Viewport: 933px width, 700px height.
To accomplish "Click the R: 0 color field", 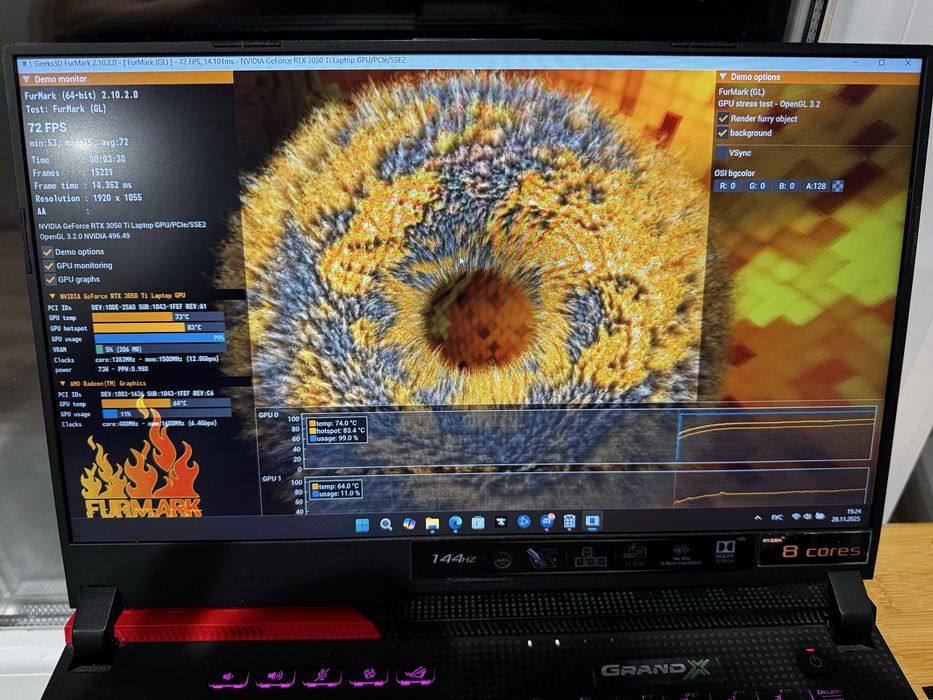I will tap(728, 186).
